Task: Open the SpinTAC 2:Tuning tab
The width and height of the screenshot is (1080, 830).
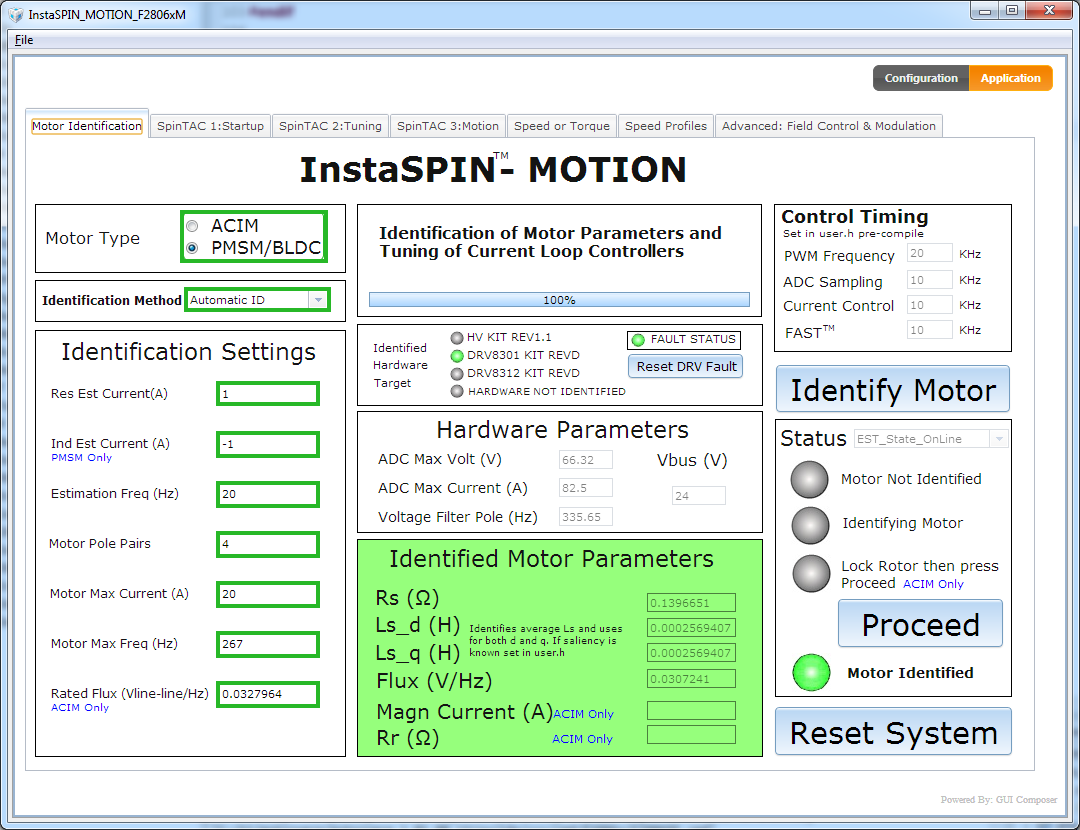Action: click(x=330, y=126)
